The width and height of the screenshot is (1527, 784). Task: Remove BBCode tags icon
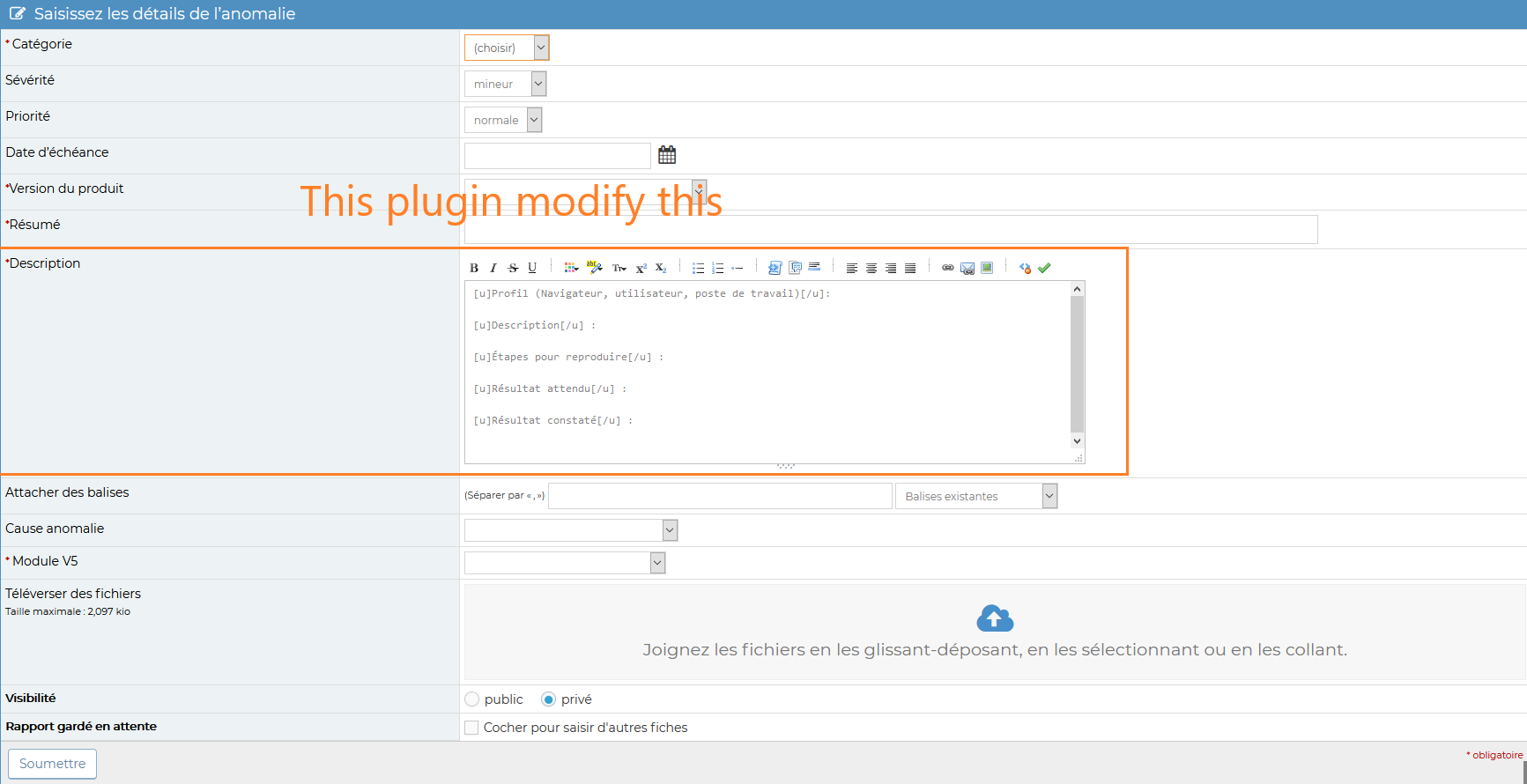[x=1025, y=268]
